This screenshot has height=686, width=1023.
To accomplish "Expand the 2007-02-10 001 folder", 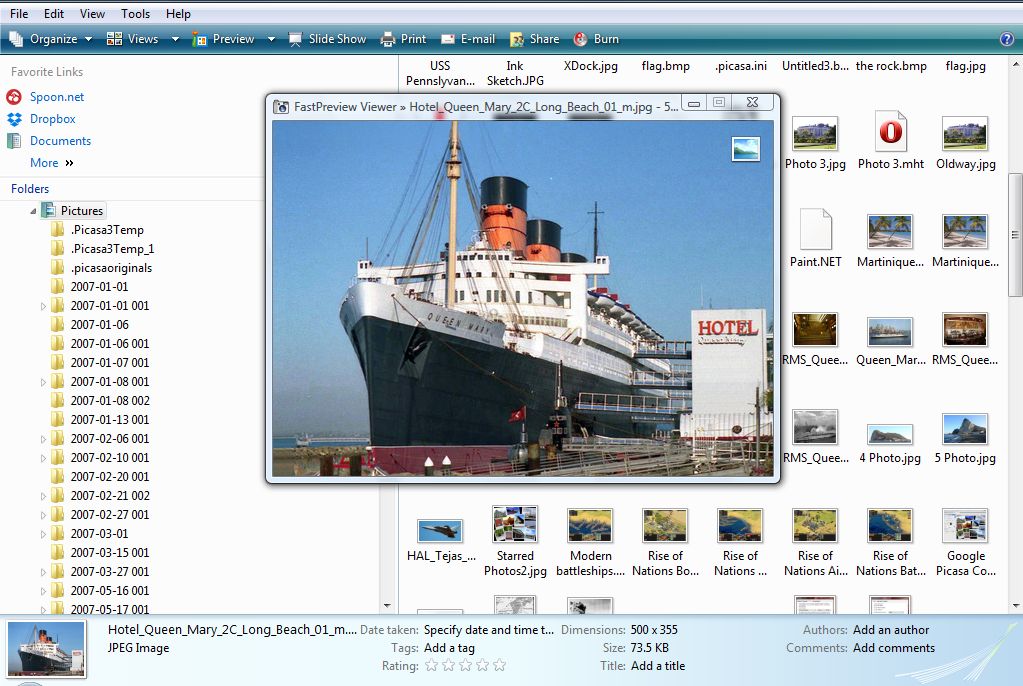I will tap(43, 458).
